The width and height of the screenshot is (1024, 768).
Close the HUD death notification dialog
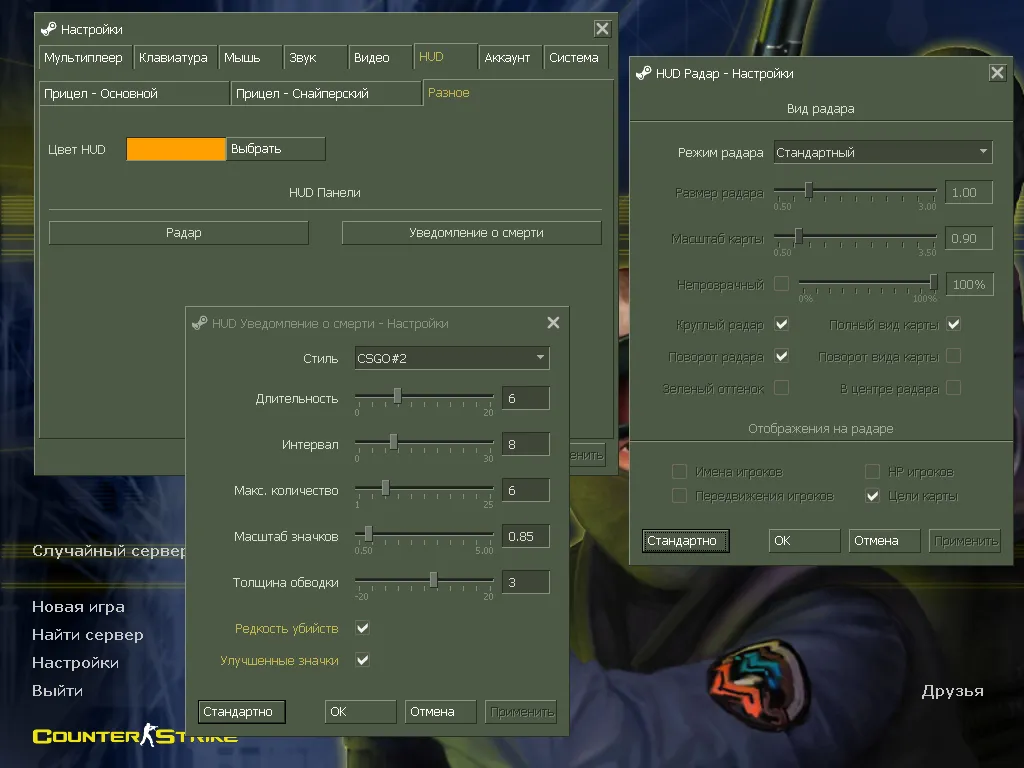(x=553, y=323)
